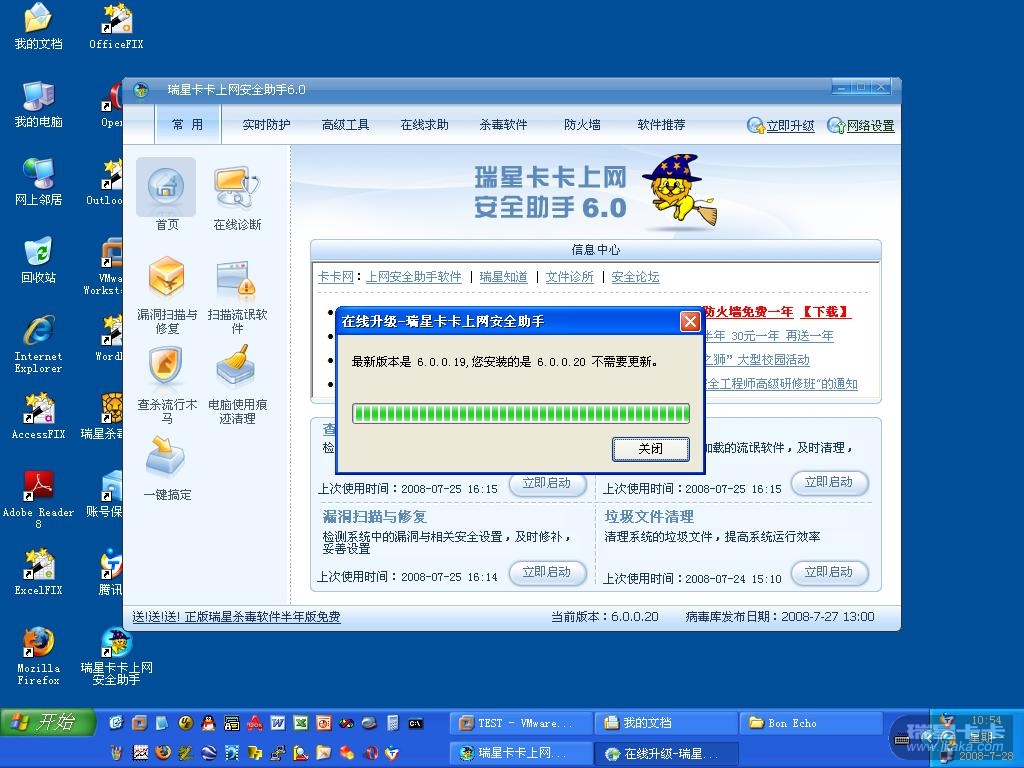Select 网上邻居 desktop icon
The width and height of the screenshot is (1024, 768).
click(x=39, y=182)
